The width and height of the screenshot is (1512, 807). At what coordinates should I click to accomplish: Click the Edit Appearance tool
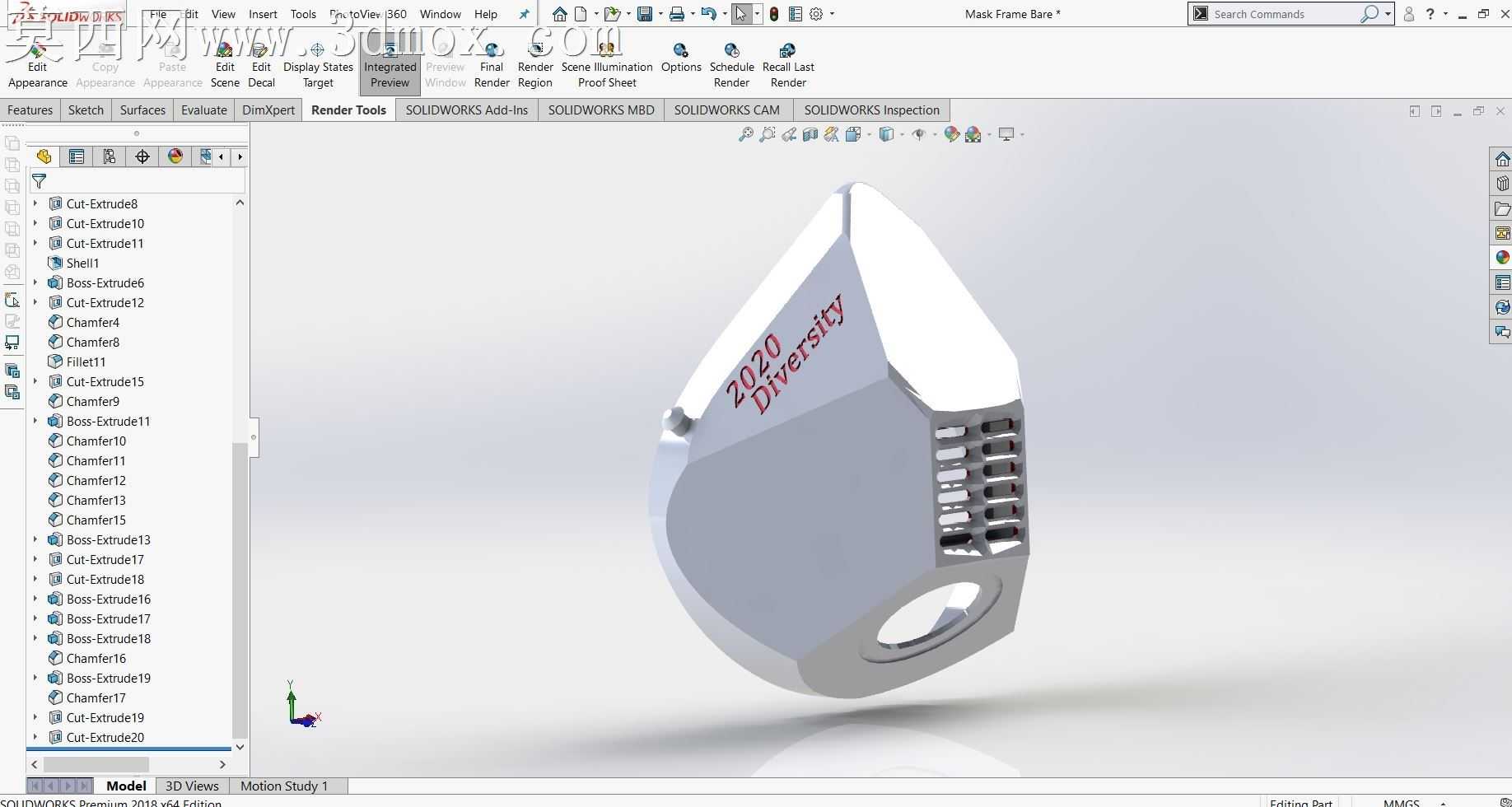pyautogui.click(x=37, y=66)
